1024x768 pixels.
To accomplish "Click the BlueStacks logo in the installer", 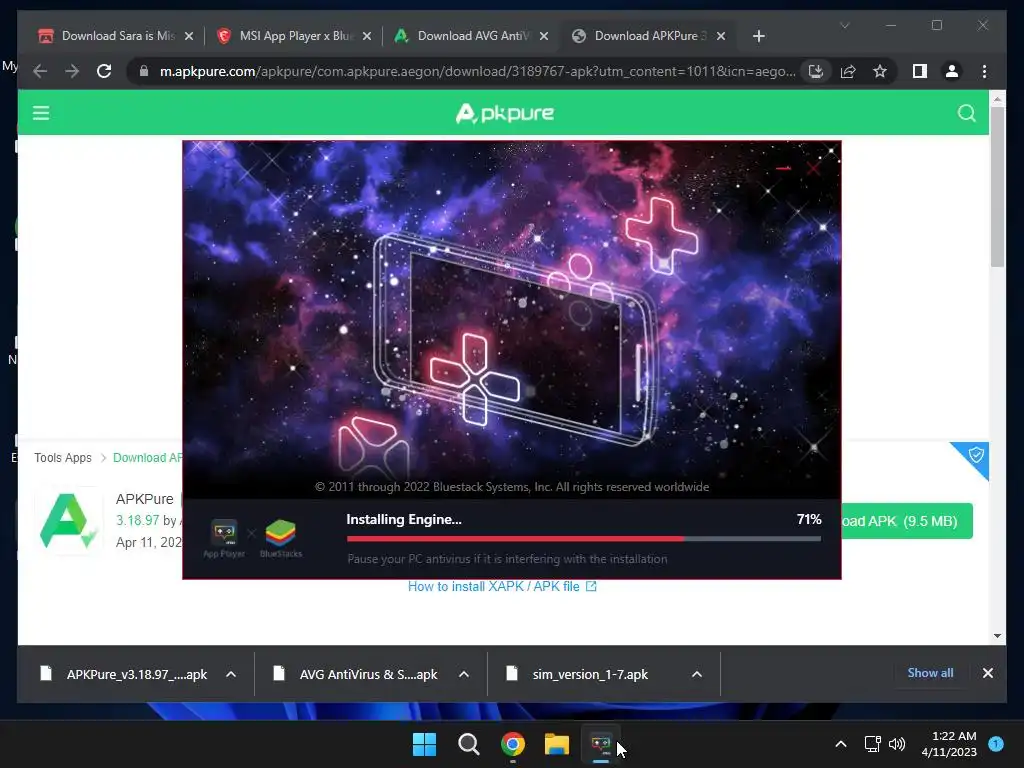I will point(281,539).
